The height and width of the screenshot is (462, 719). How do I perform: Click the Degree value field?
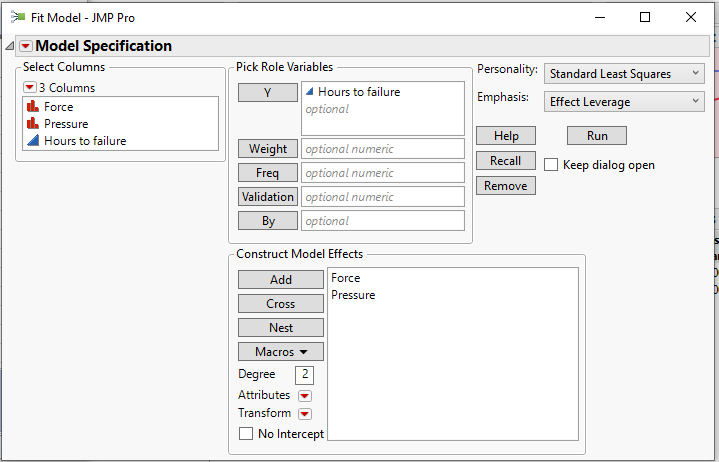[304, 375]
